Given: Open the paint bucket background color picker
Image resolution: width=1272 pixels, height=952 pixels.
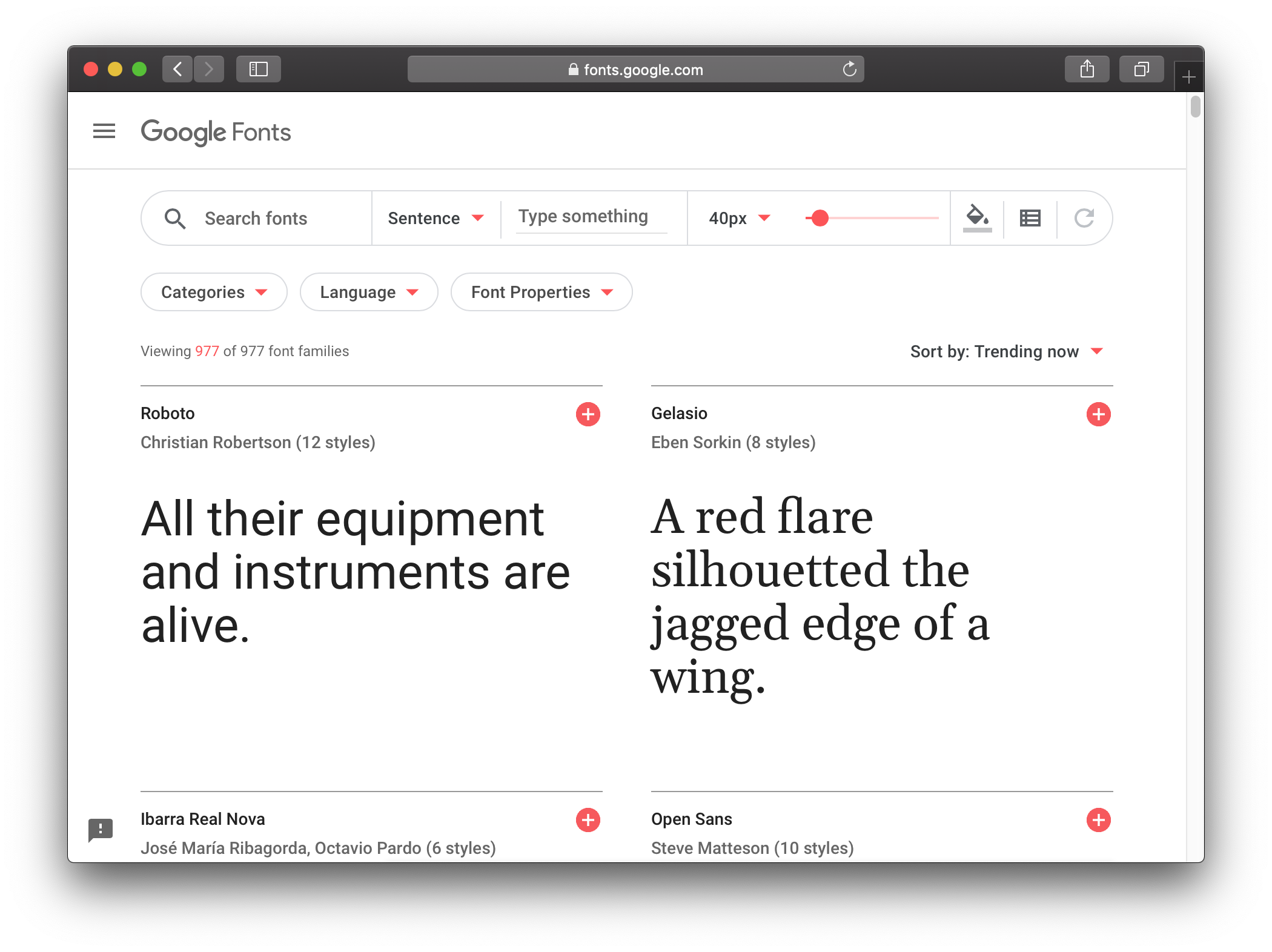Looking at the screenshot, I should (x=977, y=218).
